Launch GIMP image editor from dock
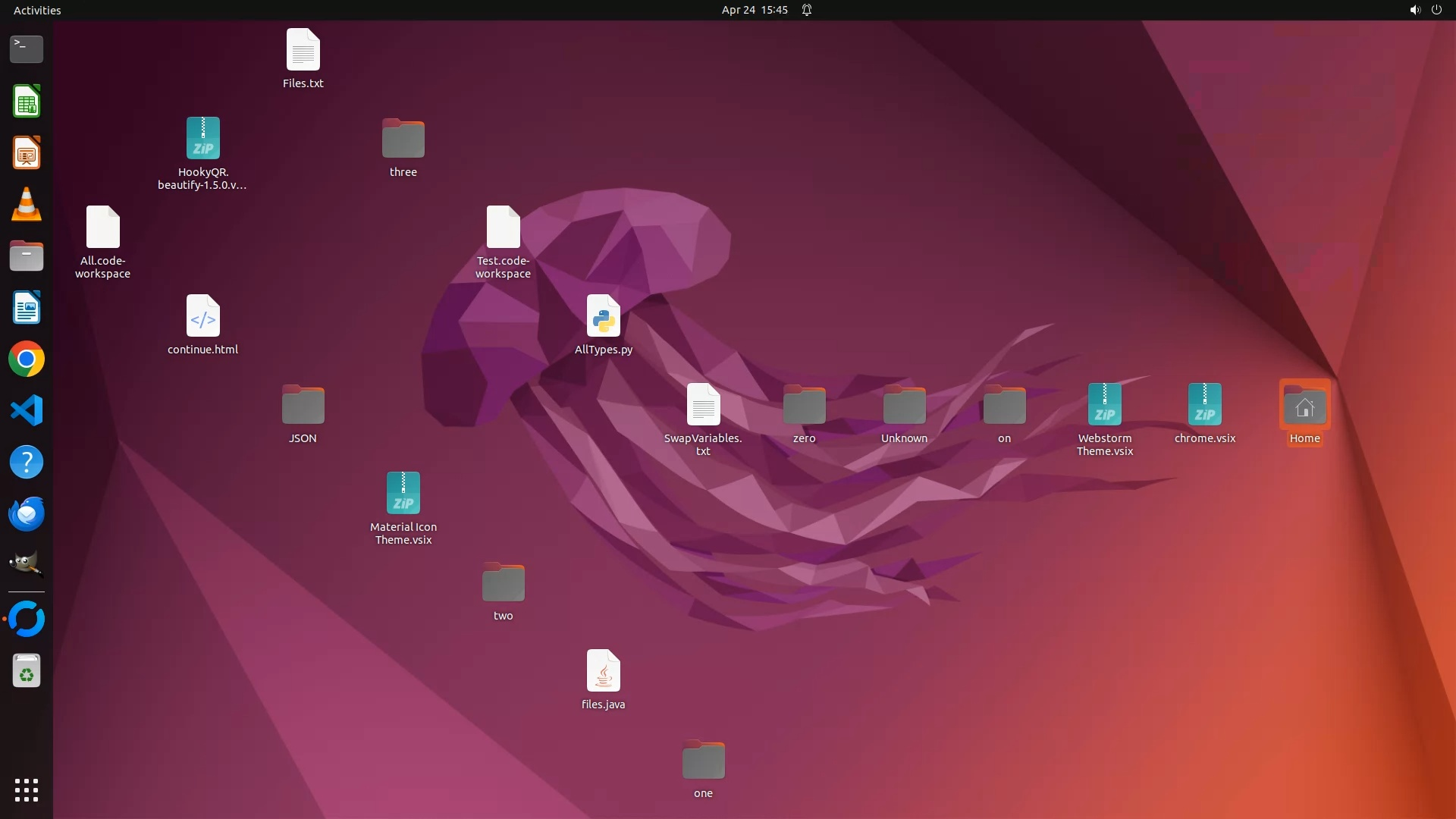 pos(27,564)
